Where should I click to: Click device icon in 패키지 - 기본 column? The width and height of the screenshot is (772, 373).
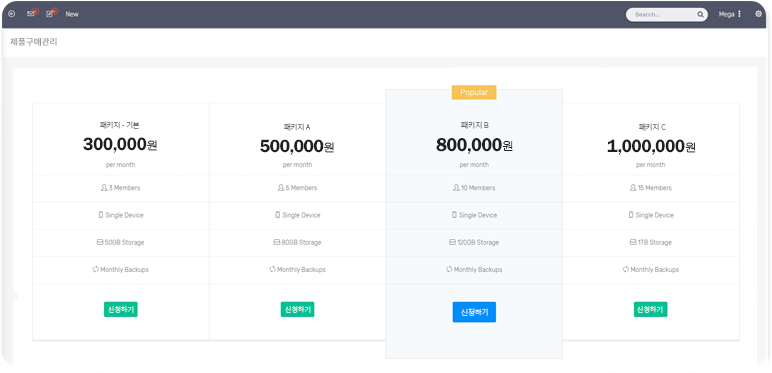[101, 215]
